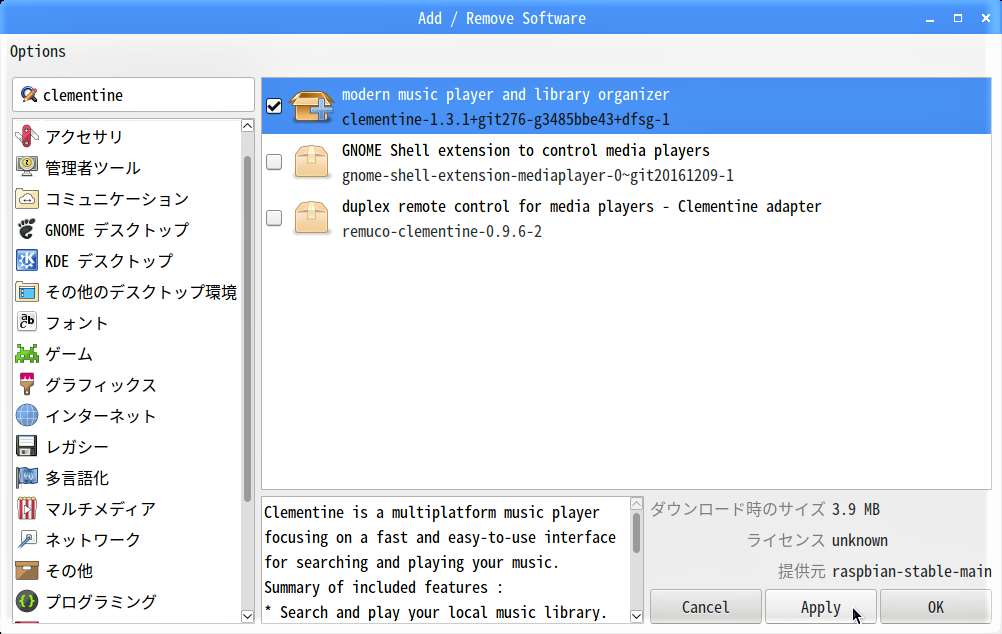
Task: Select 'GNOME Shell extension to control media players'
Action: [626, 162]
